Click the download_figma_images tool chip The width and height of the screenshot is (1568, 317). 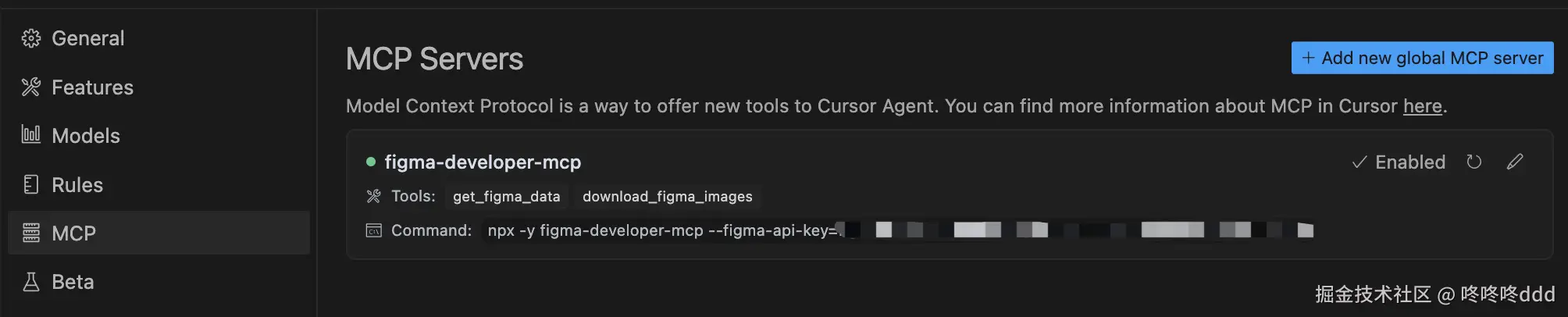click(668, 197)
